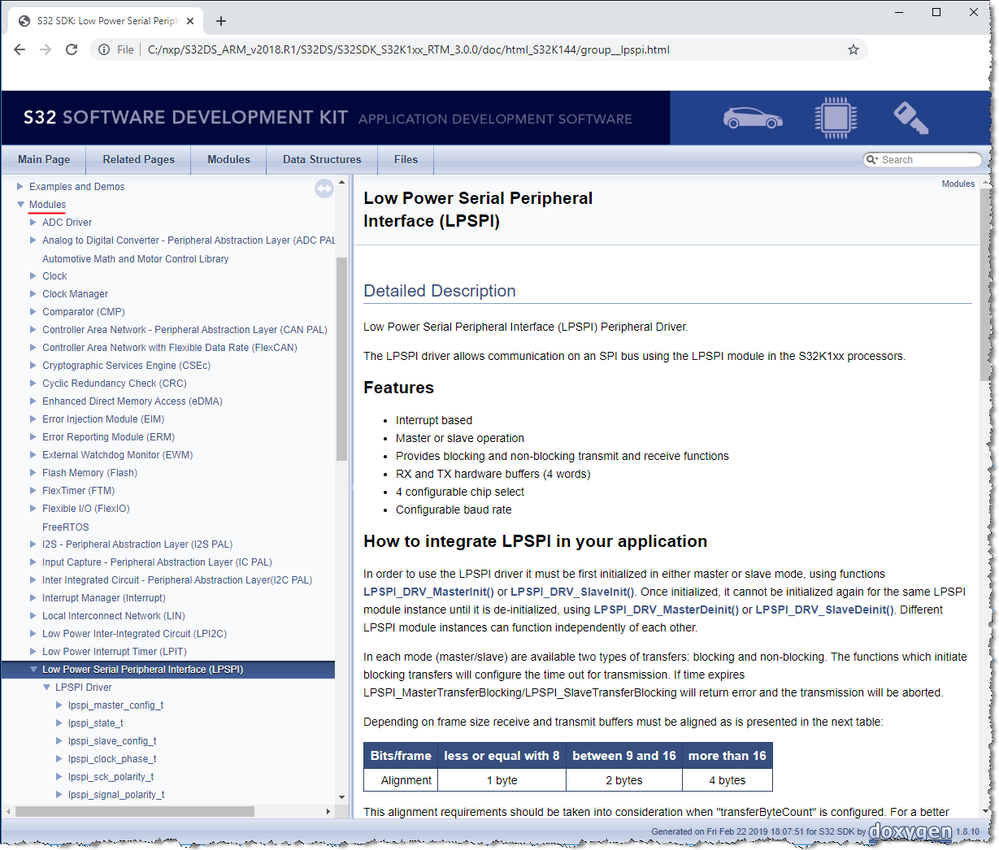Screen dimensions: 999x850
Task: Click the doxygen logo in footer
Action: (x=910, y=832)
